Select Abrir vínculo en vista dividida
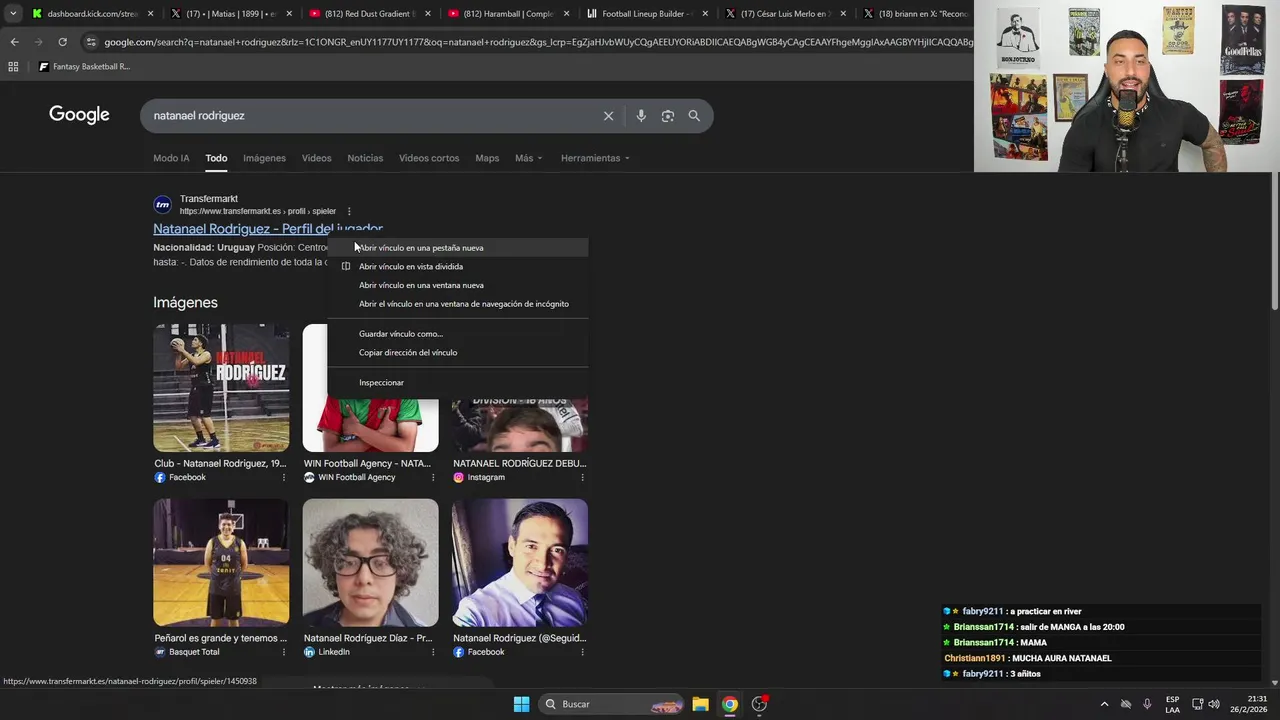1280x720 pixels. (458, 267)
